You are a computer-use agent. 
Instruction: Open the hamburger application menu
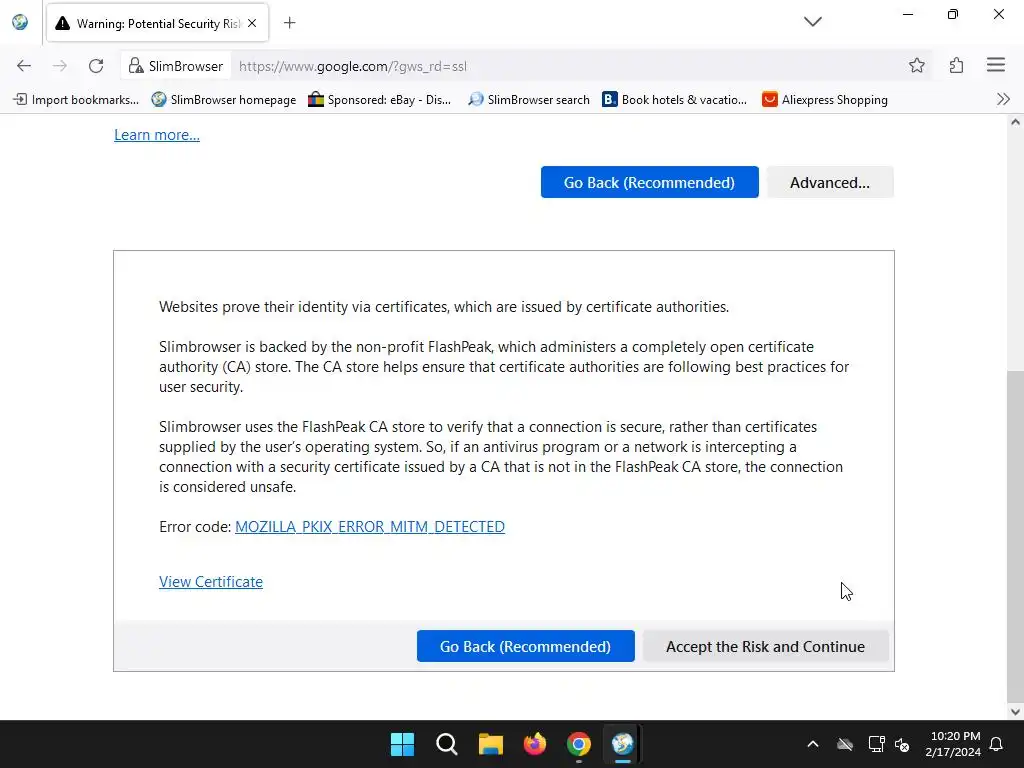tap(996, 65)
